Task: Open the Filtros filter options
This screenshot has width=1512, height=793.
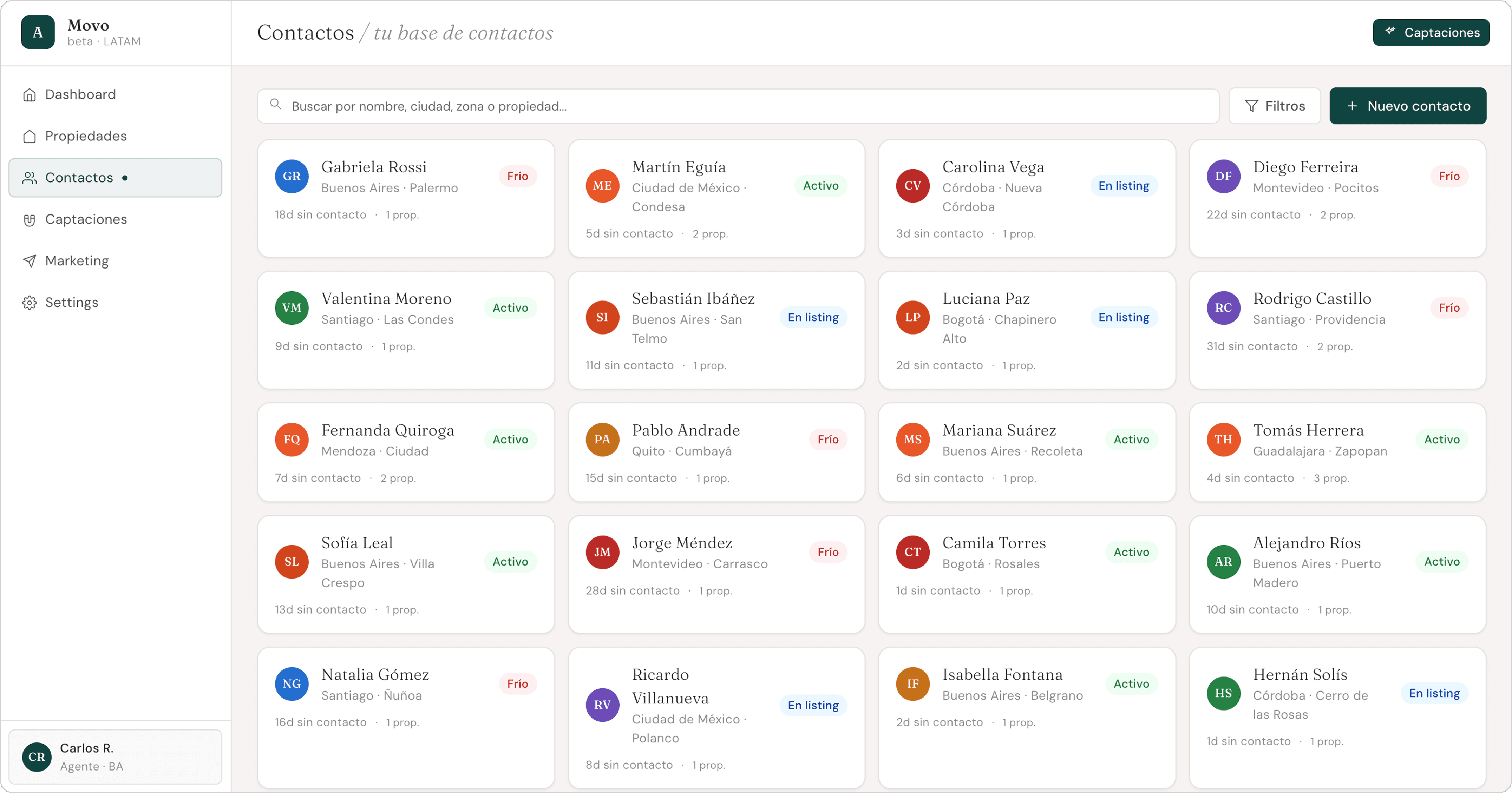Action: pos(1274,106)
